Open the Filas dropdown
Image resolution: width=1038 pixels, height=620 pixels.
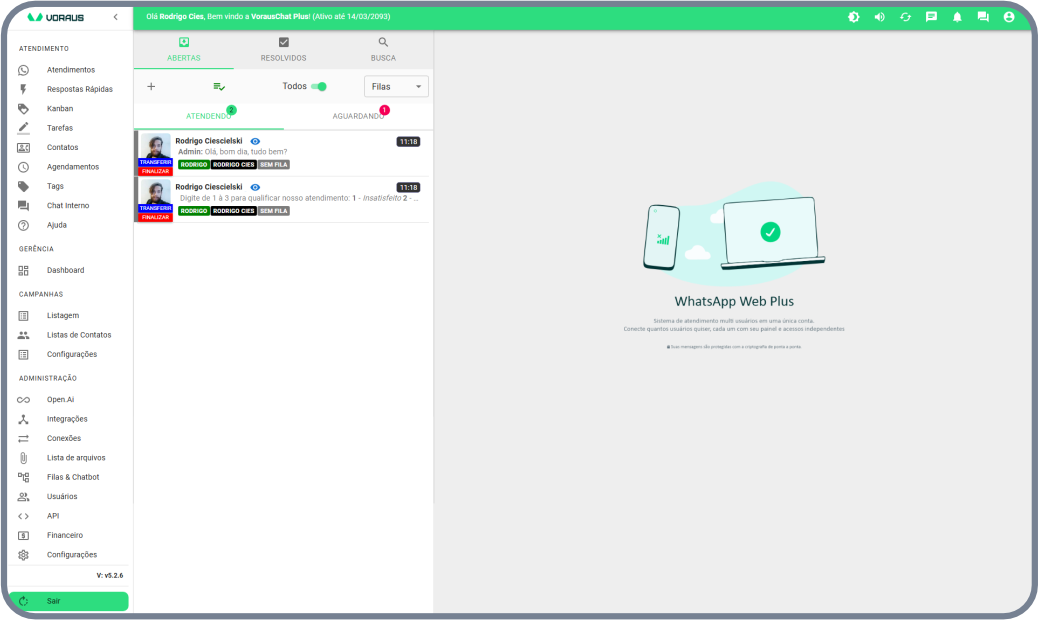(x=396, y=87)
